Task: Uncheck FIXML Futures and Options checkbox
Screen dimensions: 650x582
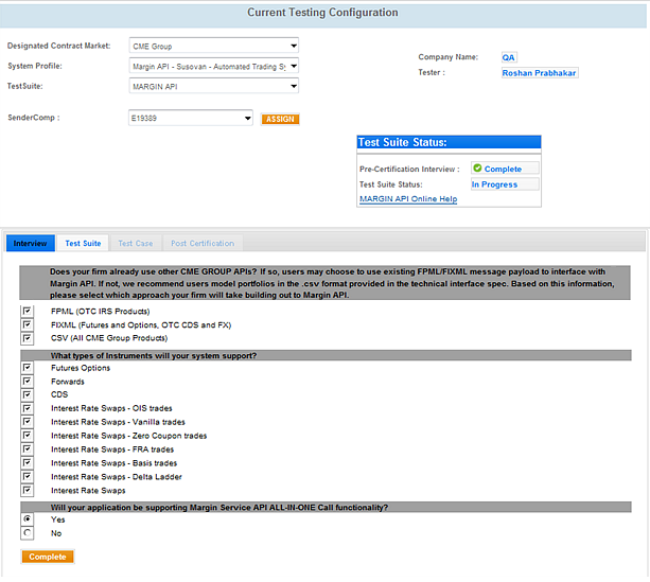Action: coord(26,325)
